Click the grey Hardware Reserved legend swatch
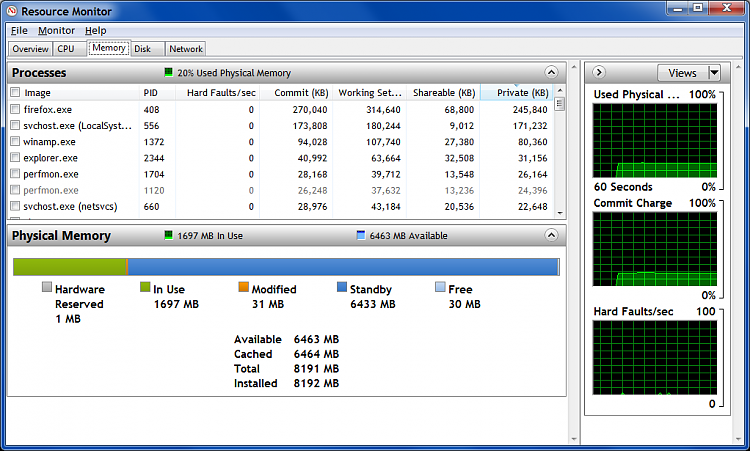750x451 pixels. click(46, 287)
